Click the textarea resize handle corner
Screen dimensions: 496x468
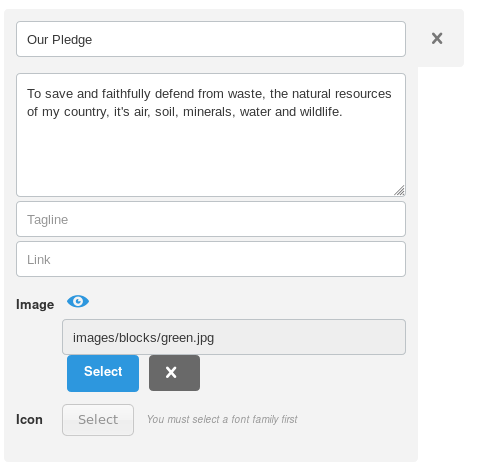(x=399, y=190)
